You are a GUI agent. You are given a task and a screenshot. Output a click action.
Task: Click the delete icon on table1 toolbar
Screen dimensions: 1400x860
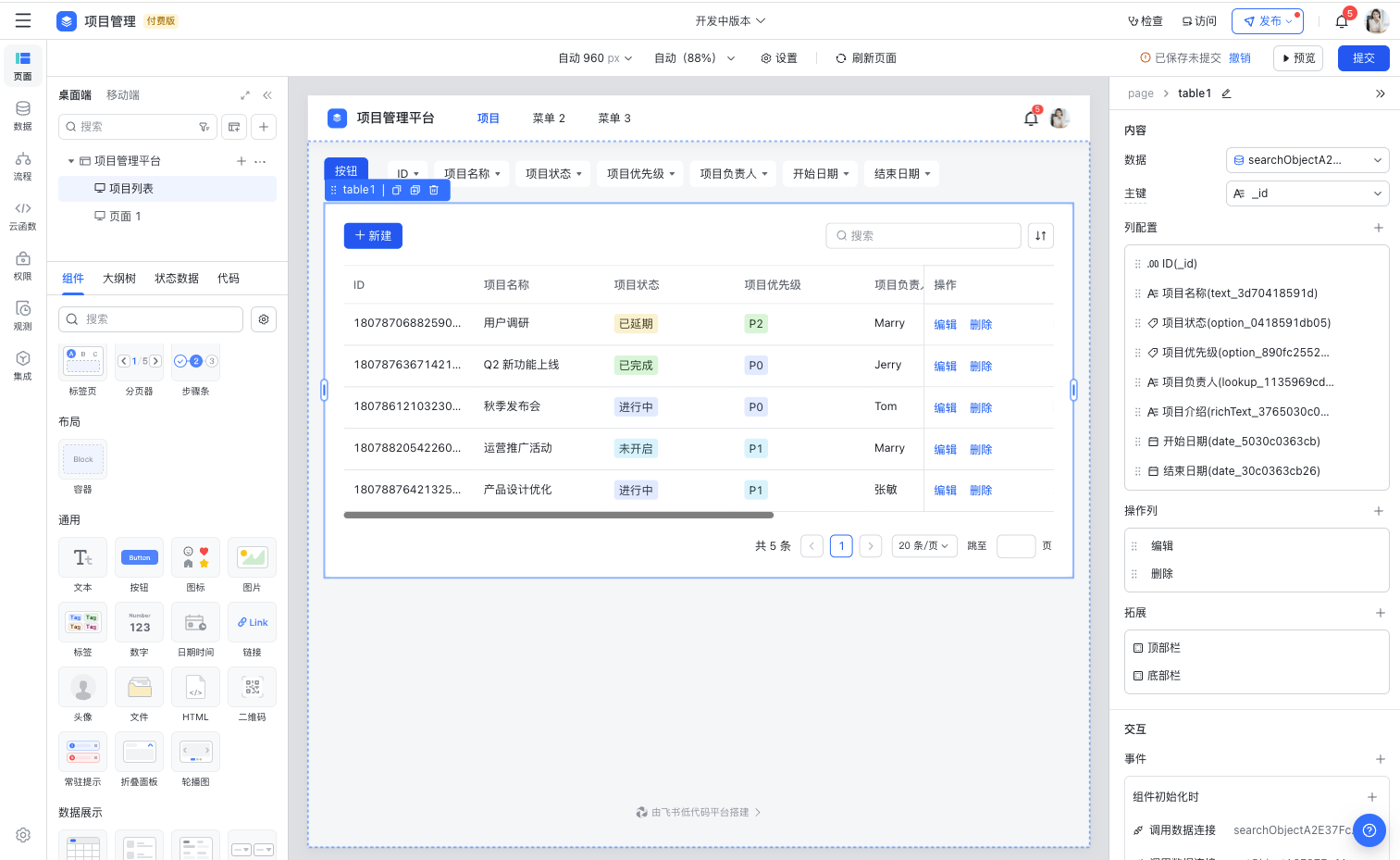pos(433,190)
